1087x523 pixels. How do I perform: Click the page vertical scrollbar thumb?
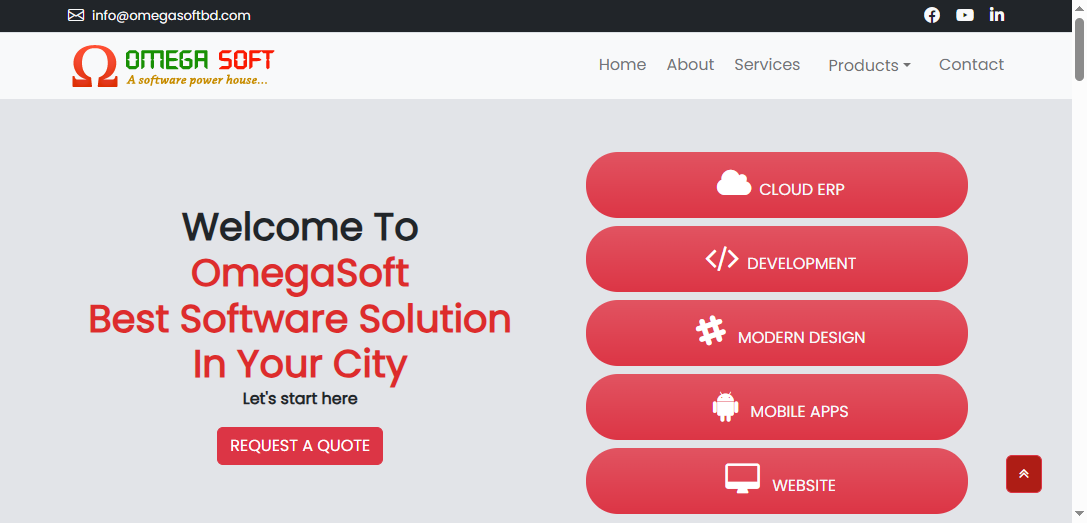(x=1079, y=49)
